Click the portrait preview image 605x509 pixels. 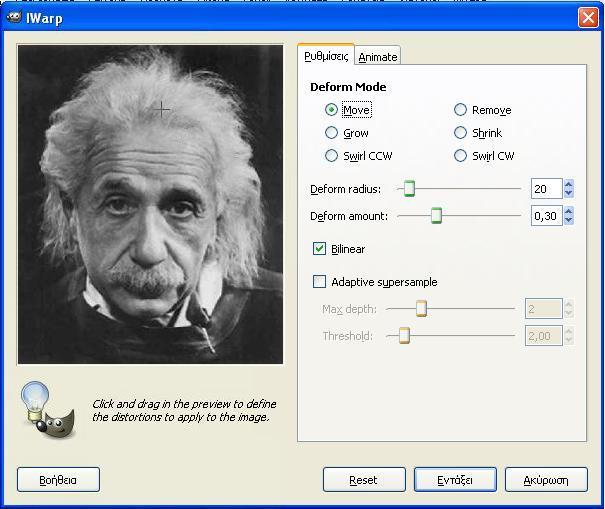(x=150, y=205)
